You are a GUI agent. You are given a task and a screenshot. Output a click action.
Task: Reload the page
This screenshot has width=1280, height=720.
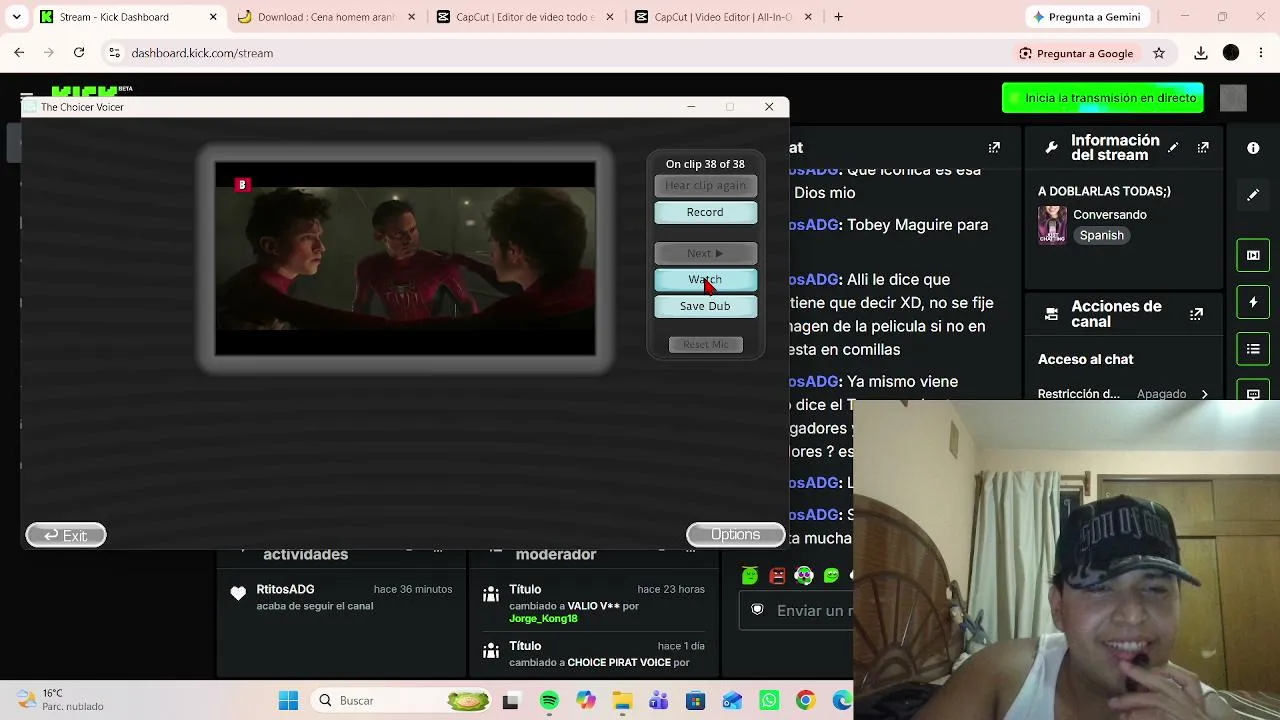point(79,53)
